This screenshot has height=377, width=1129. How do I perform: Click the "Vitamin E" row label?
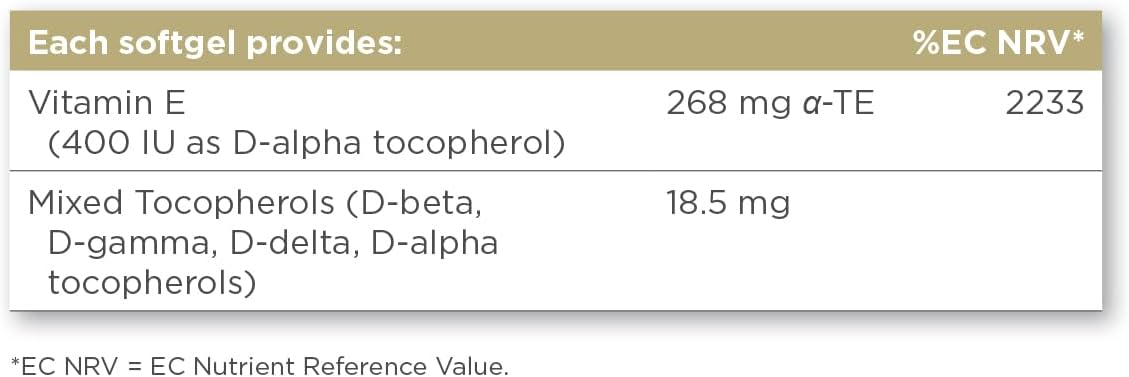pos(107,104)
